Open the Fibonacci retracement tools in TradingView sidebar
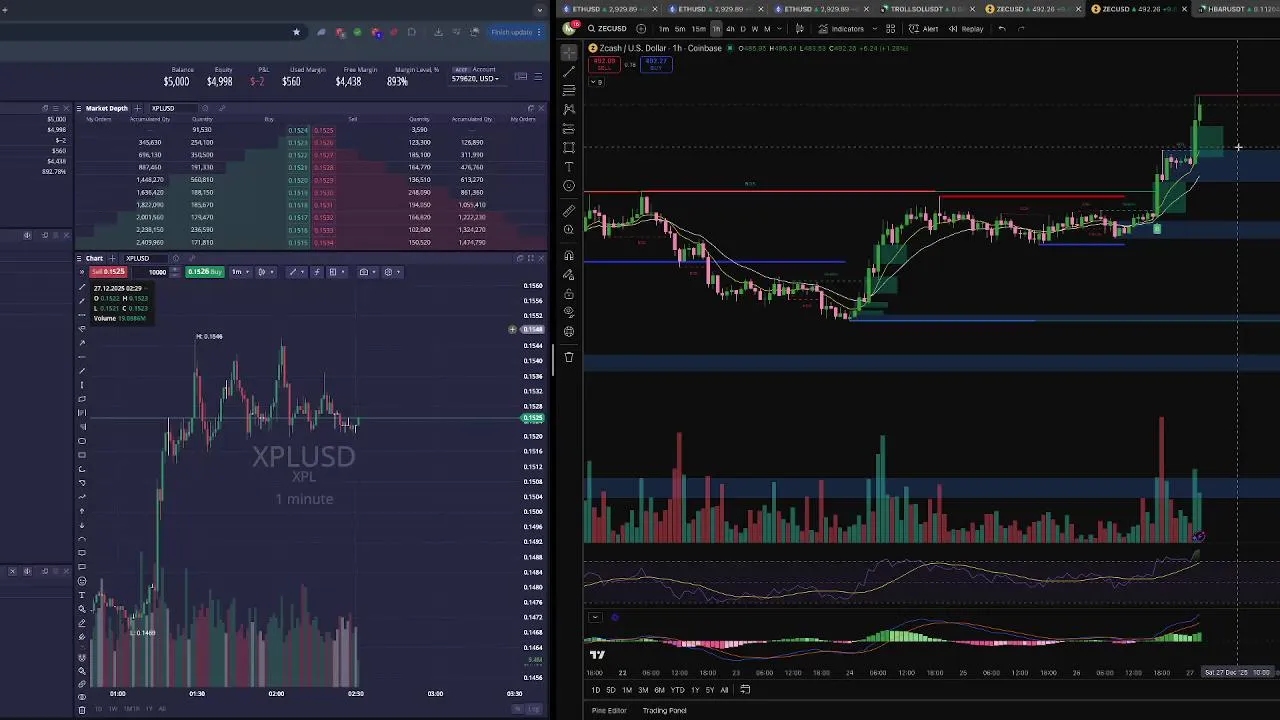Image resolution: width=1280 pixels, height=720 pixels. [569, 90]
